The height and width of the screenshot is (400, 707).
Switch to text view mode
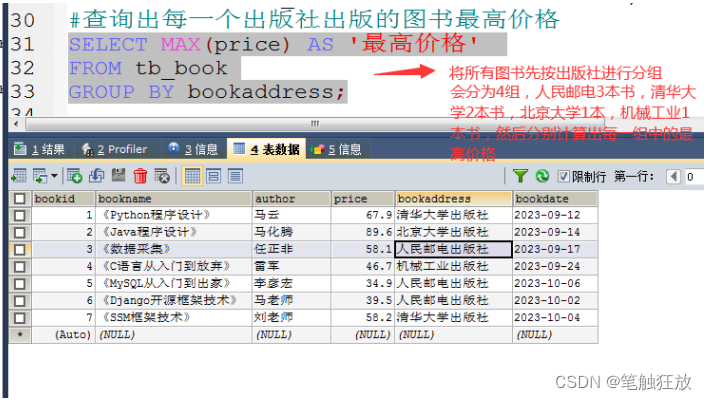coord(235,176)
